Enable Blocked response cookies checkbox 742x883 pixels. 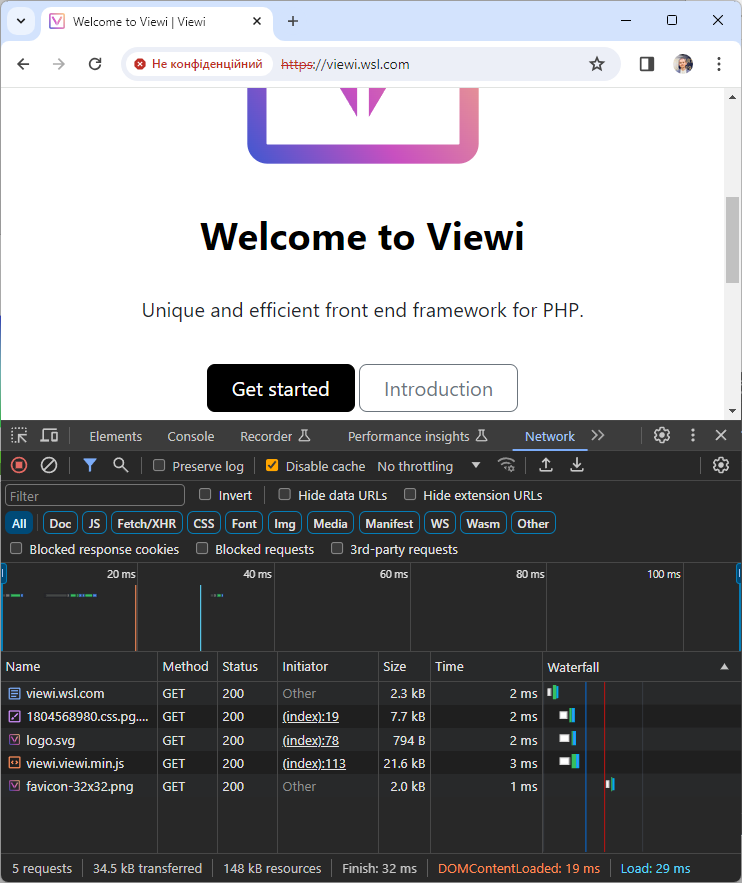[16, 548]
